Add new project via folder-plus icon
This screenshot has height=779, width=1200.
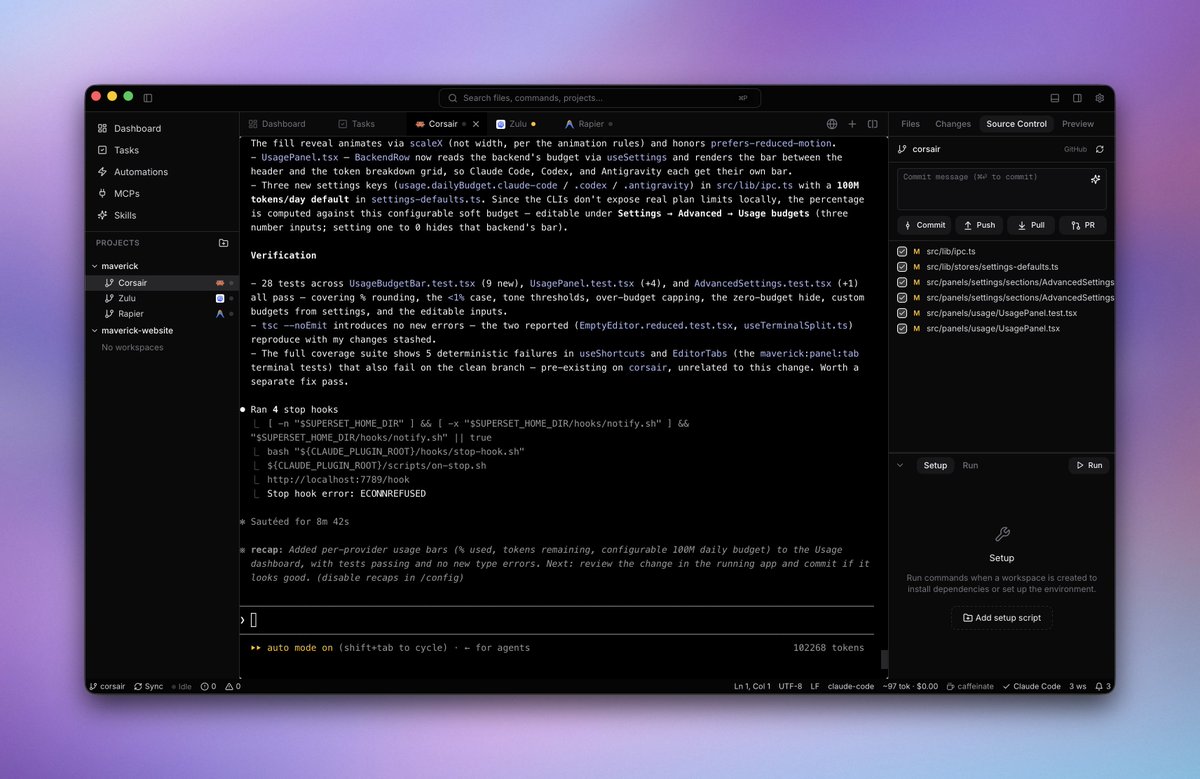click(223, 243)
